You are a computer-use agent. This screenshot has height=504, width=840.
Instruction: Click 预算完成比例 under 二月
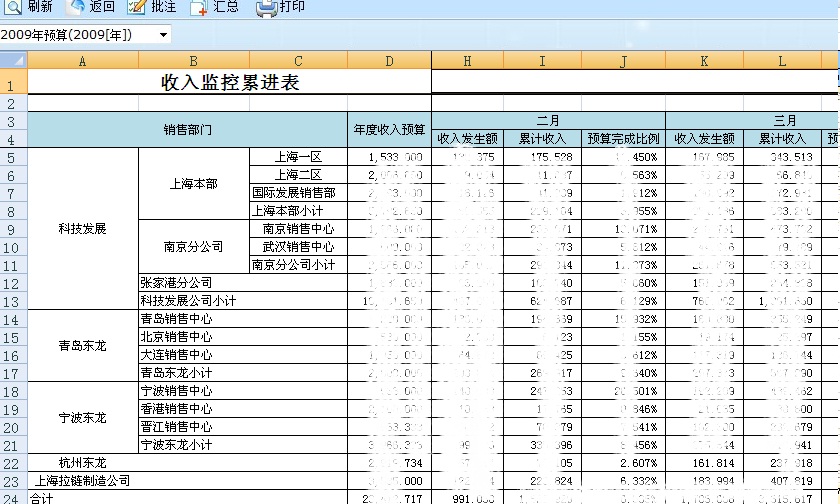(623, 139)
